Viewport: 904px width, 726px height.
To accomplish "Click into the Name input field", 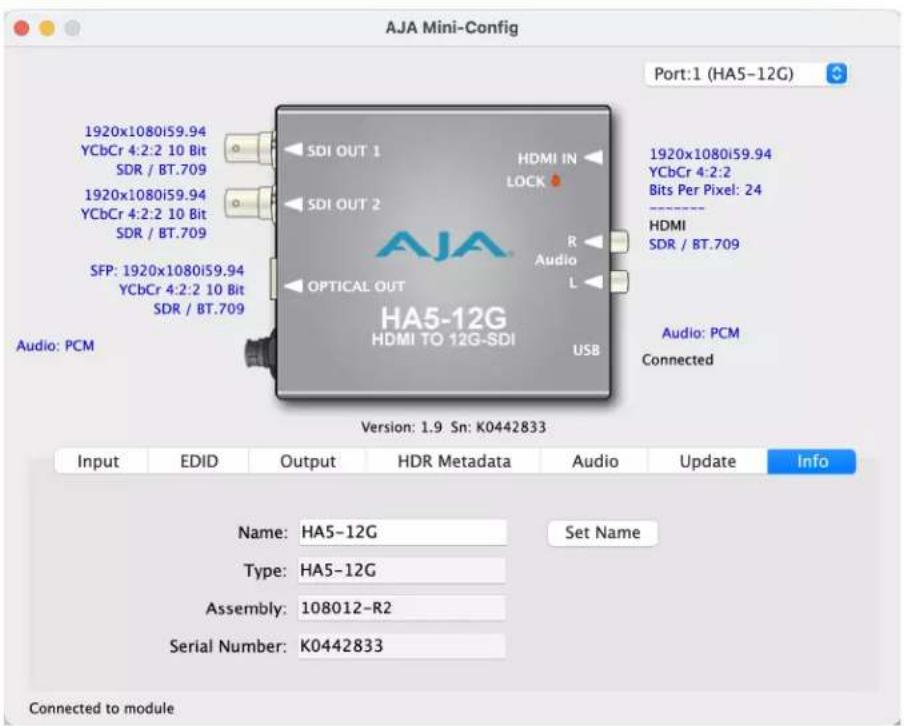I will tap(402, 532).
